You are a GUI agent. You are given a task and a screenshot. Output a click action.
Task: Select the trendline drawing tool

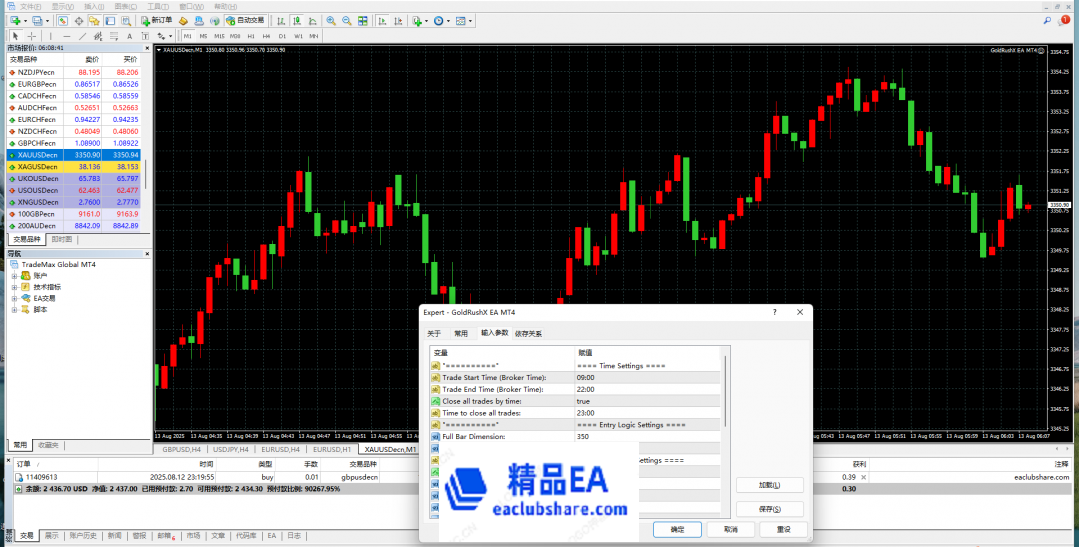(x=83, y=36)
